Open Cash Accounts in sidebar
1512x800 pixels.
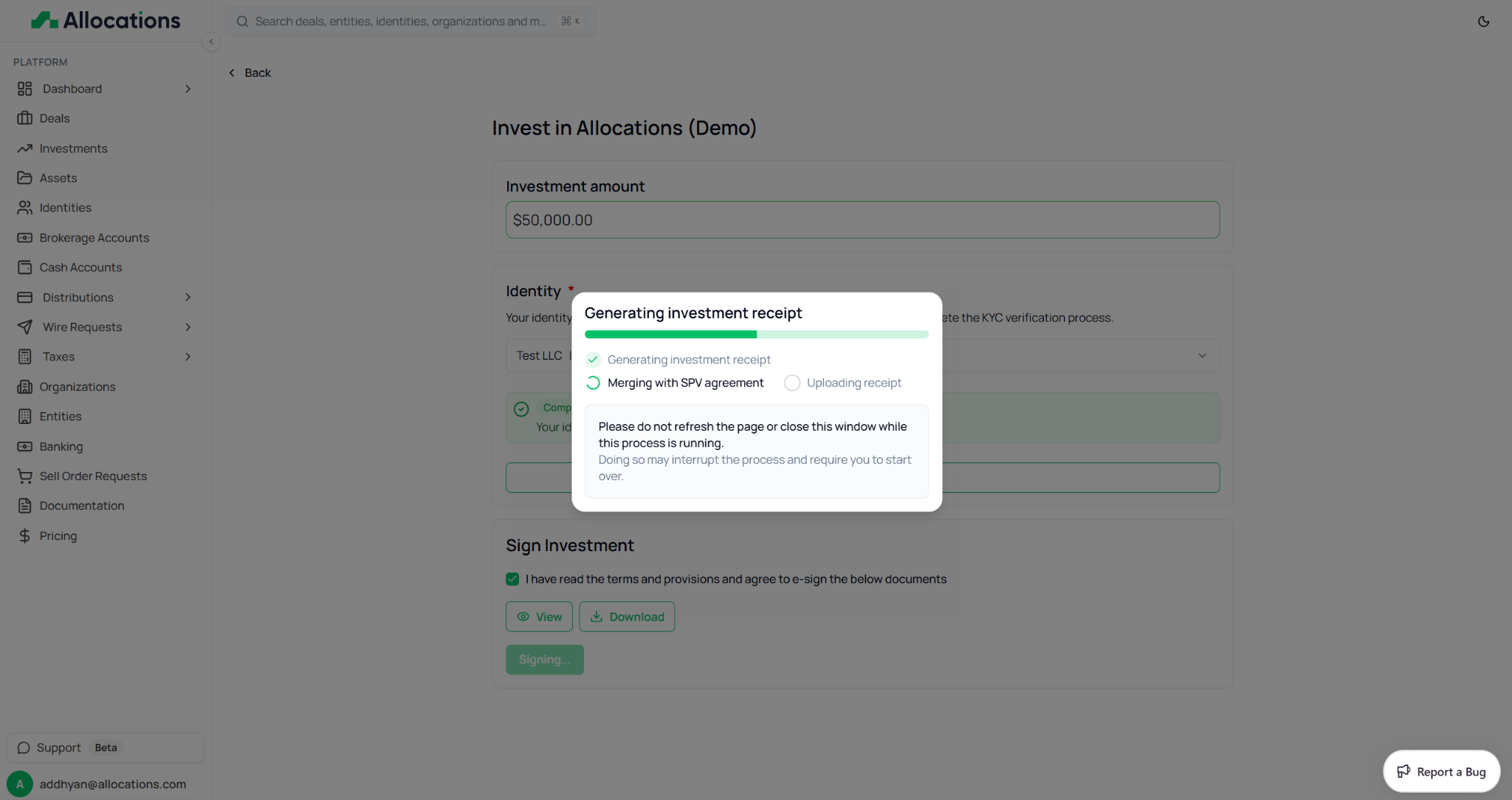(80, 267)
